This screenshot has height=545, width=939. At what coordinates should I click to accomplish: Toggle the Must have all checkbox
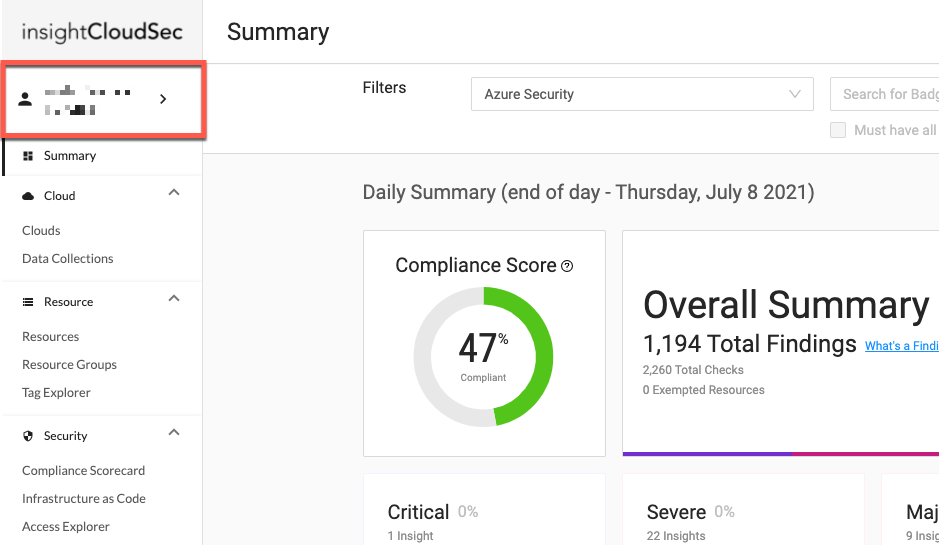(x=838, y=130)
